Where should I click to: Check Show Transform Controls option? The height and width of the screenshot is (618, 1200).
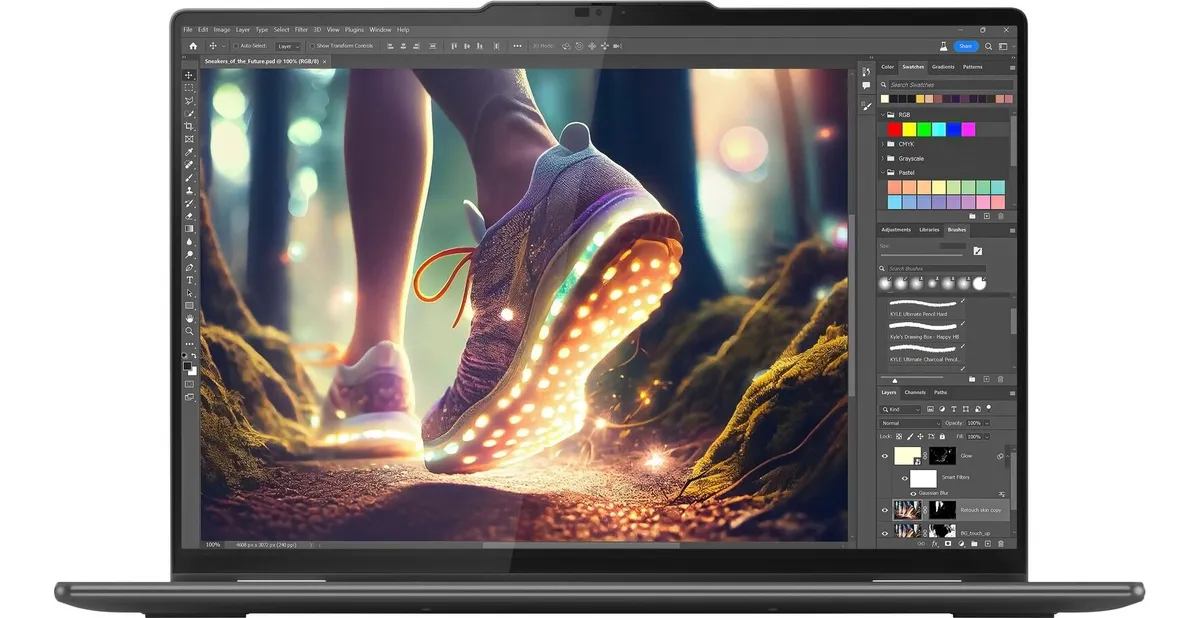point(312,46)
